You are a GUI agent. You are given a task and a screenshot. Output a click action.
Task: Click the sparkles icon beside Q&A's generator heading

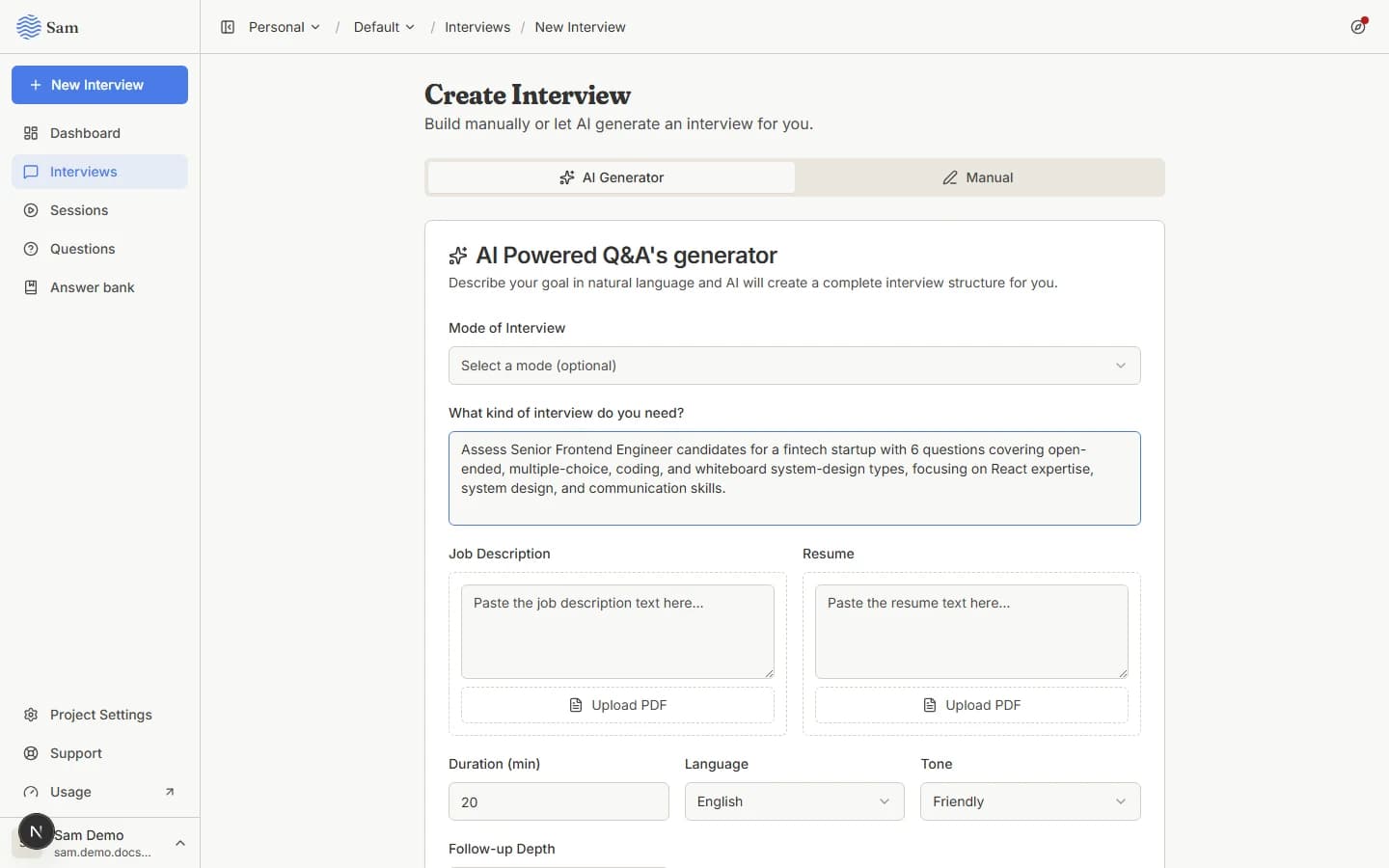(x=458, y=256)
